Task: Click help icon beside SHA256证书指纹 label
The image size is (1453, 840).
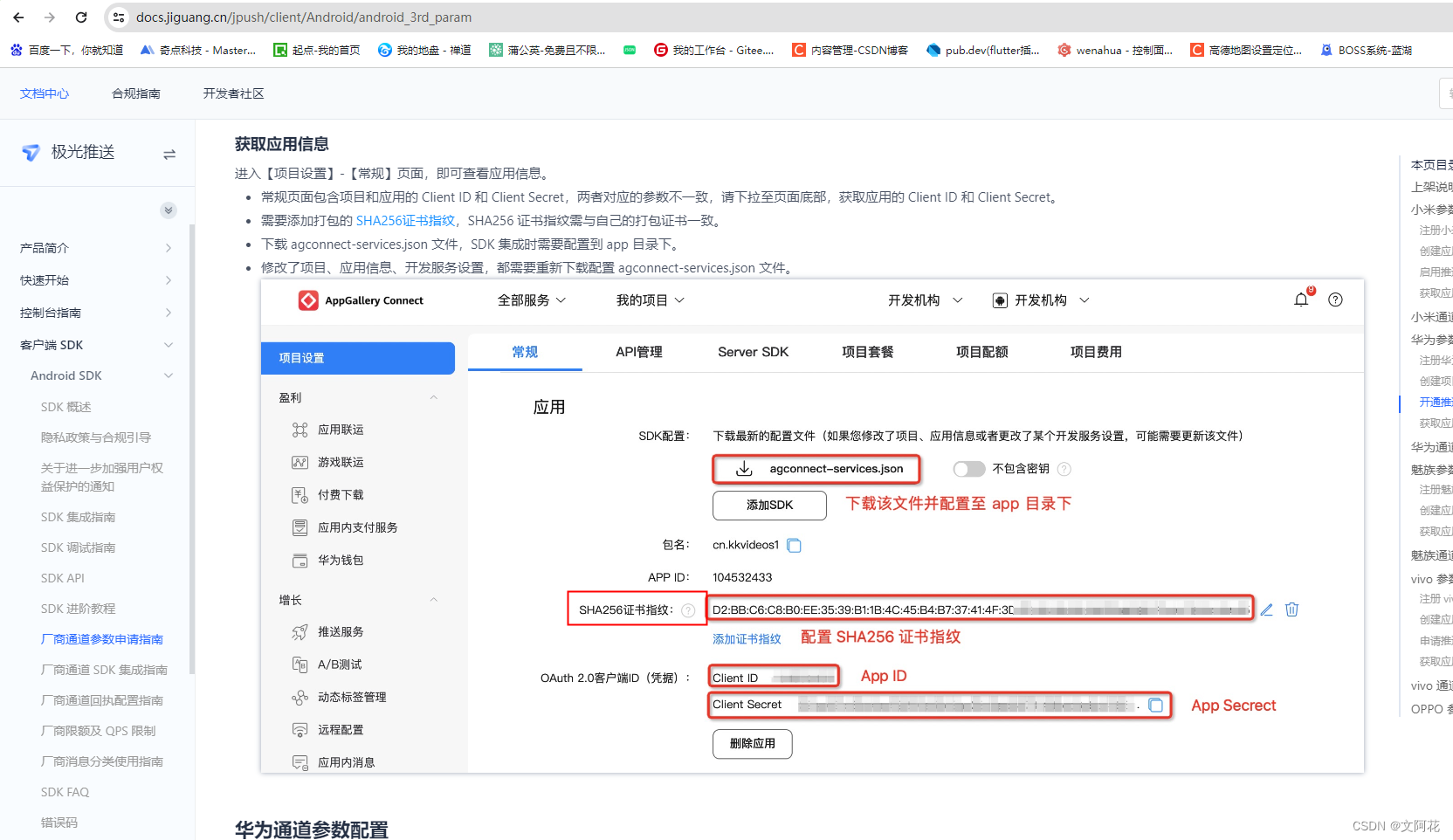Action: click(x=688, y=610)
